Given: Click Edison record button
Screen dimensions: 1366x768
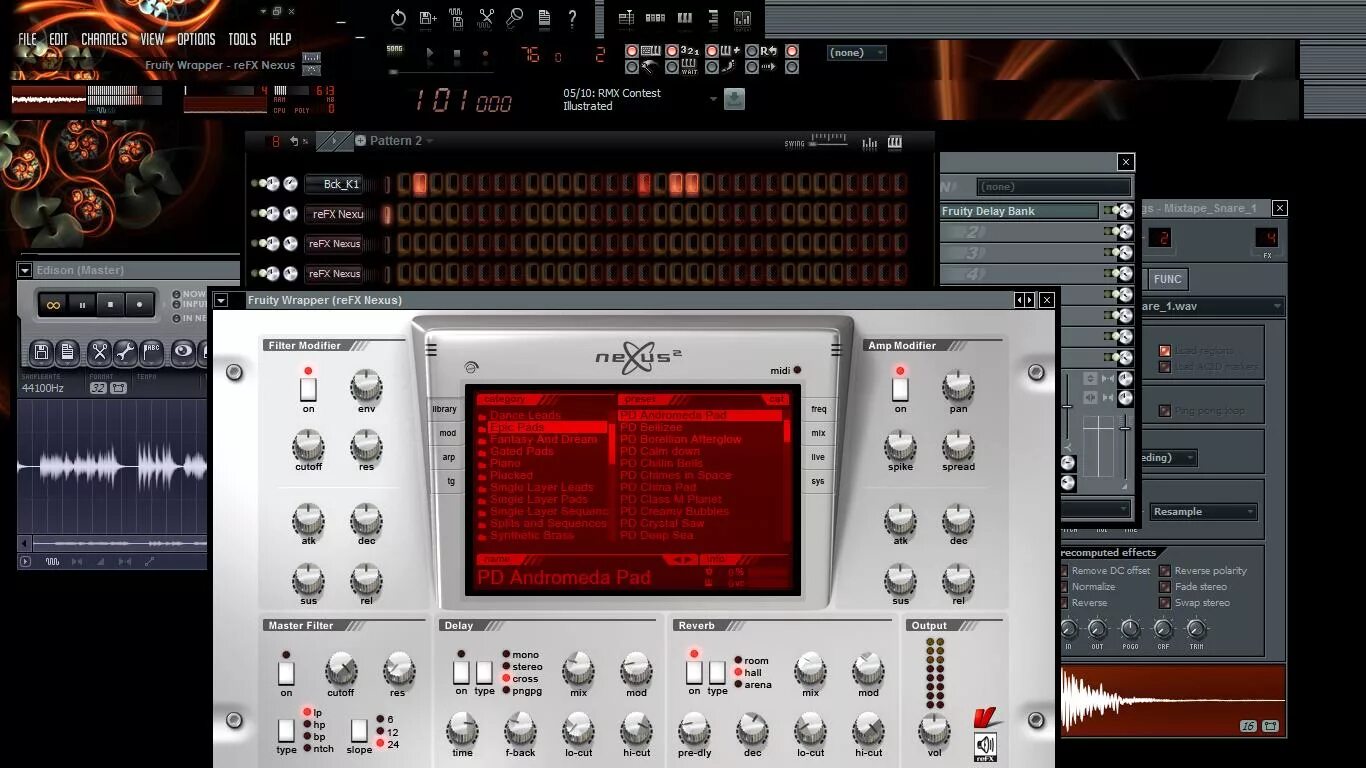Looking at the screenshot, I should coord(139,304).
